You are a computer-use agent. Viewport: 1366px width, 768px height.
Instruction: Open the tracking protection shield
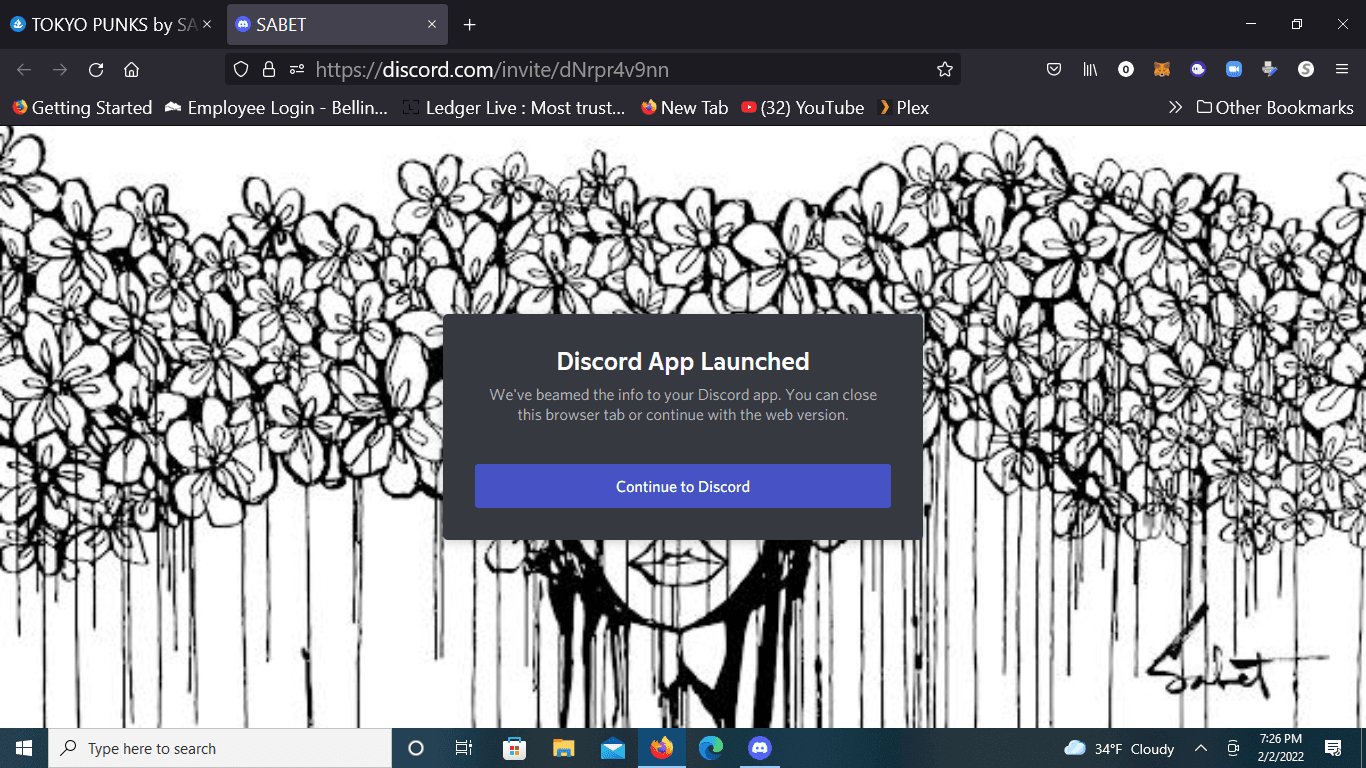point(240,69)
